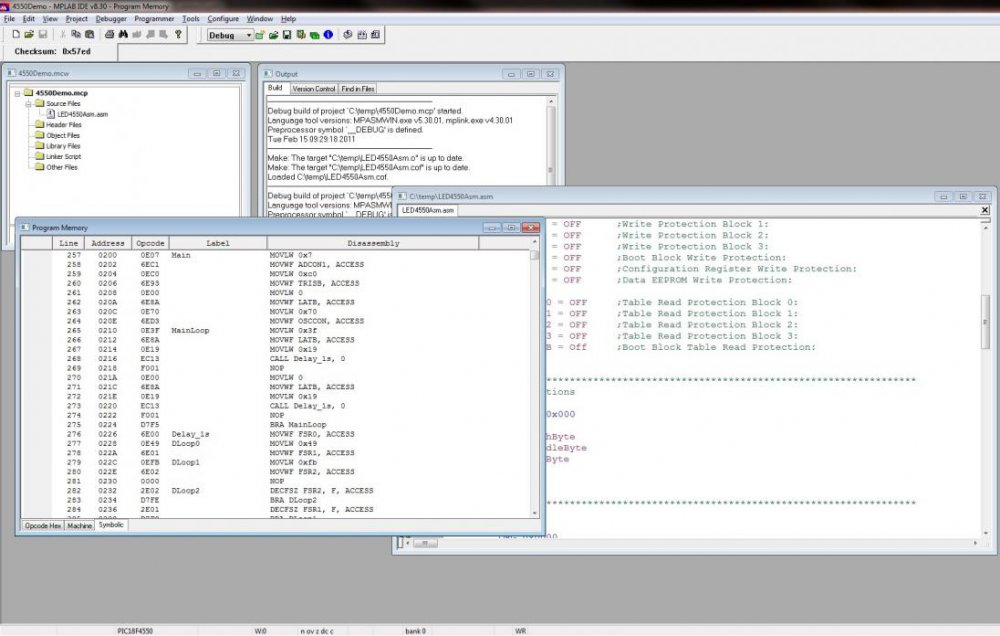Click the Help question-mark toolbar icon
Image resolution: width=1000 pixels, height=636 pixels.
[x=178, y=35]
